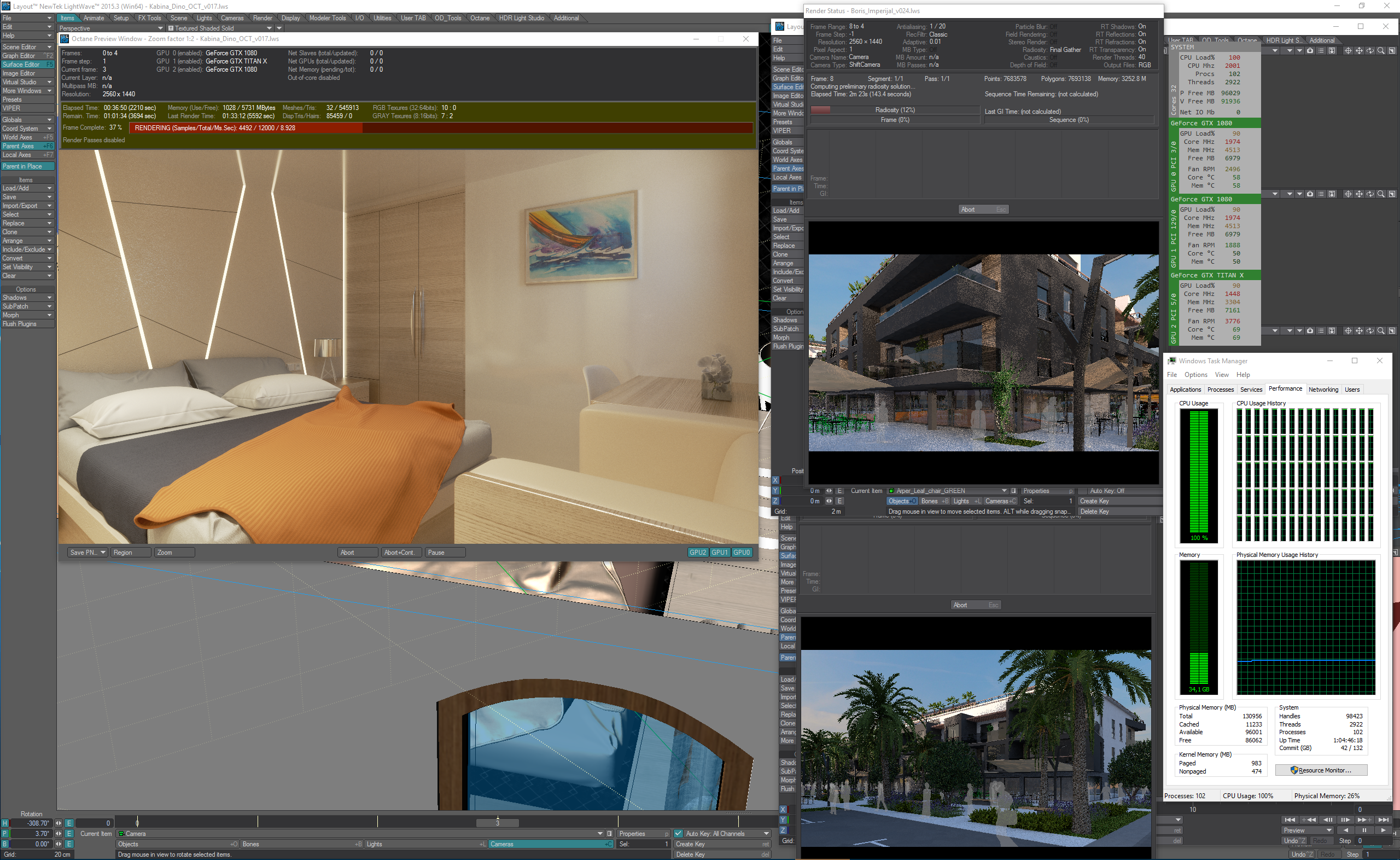1400x860 pixels.
Task: Click the topmost viewport's magnifier zoom icon
Action: click(x=1381, y=51)
